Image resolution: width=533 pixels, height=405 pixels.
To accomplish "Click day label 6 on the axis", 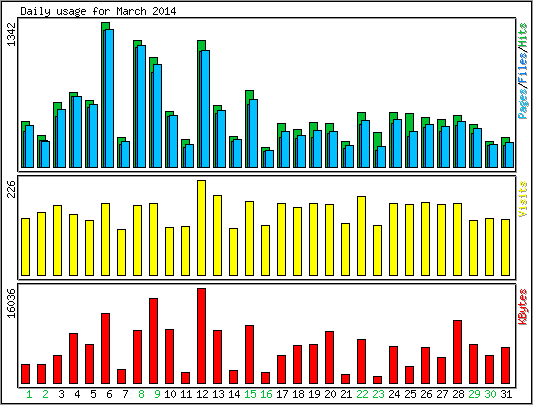I will point(109,394).
